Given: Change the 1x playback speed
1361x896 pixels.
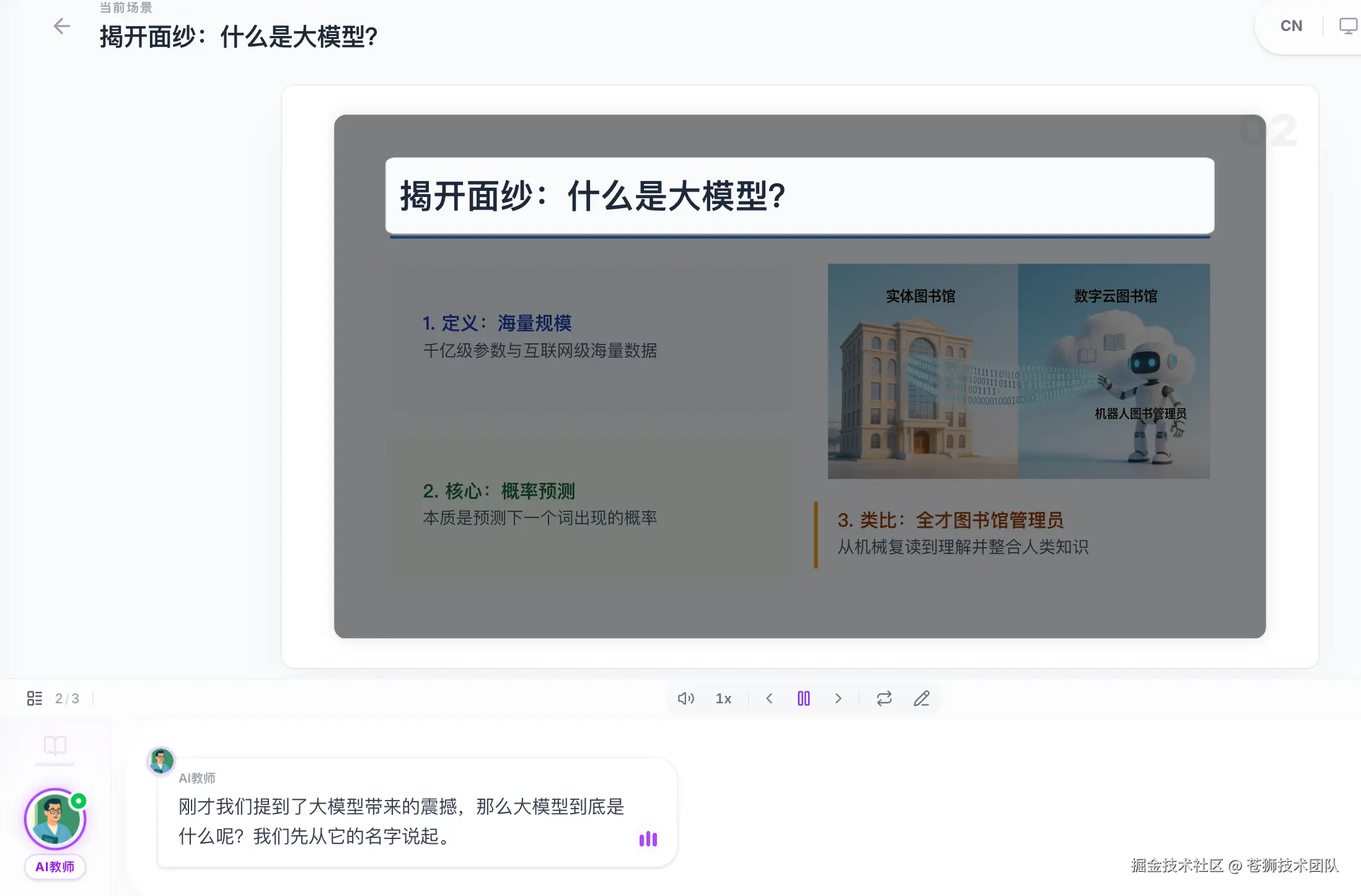Looking at the screenshot, I should [723, 698].
